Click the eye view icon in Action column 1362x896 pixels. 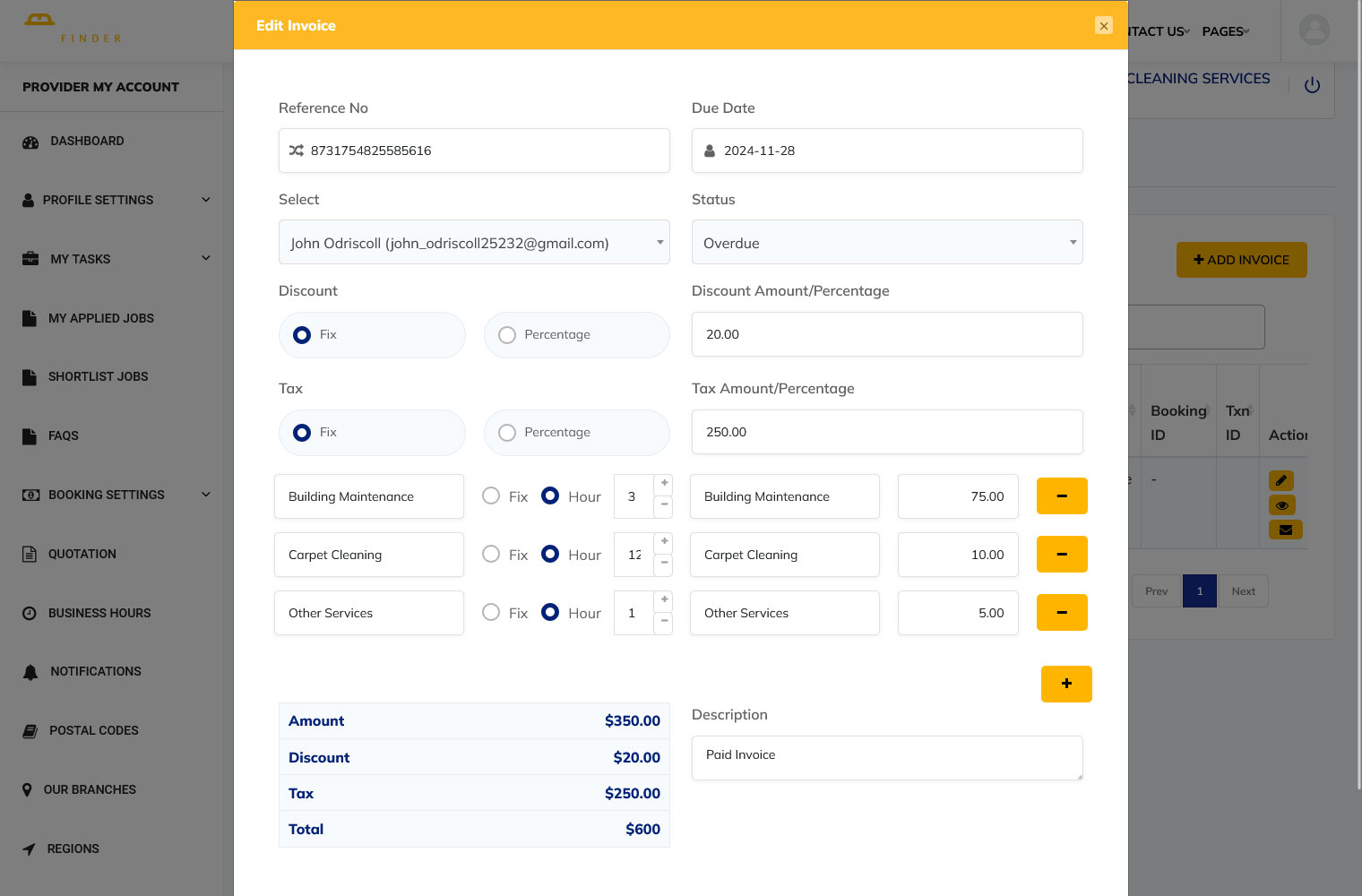click(1281, 505)
